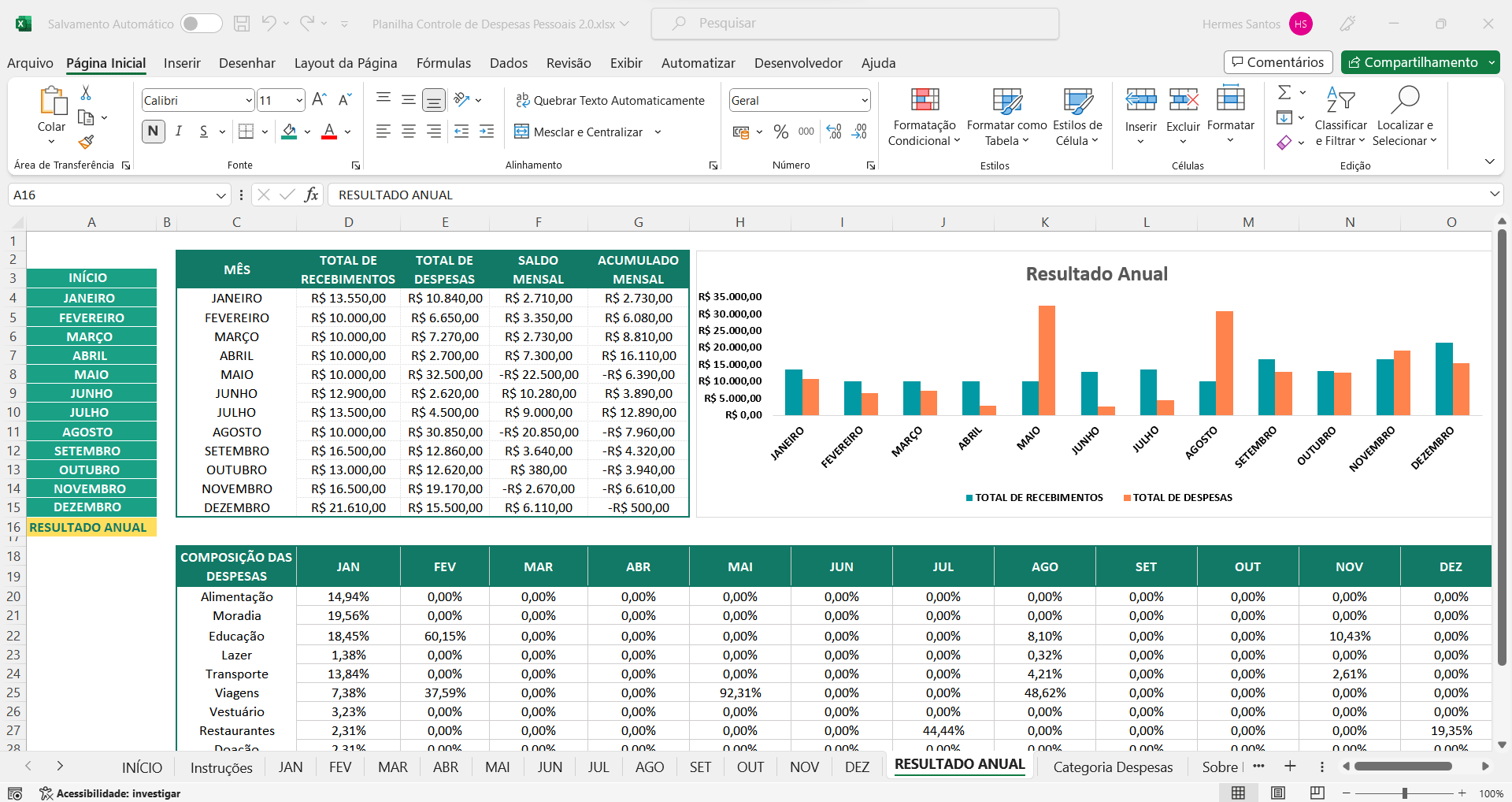Apply the fill color bucket icon
The height and width of the screenshot is (802, 1512).
289,132
